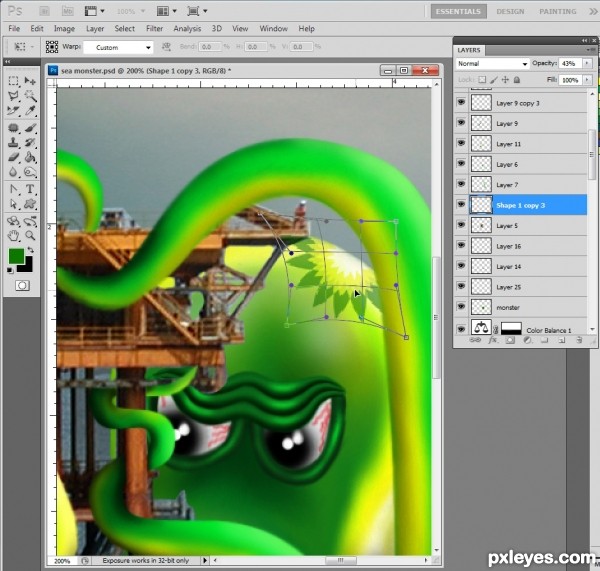Toggle visibility of monster layer

461,307
